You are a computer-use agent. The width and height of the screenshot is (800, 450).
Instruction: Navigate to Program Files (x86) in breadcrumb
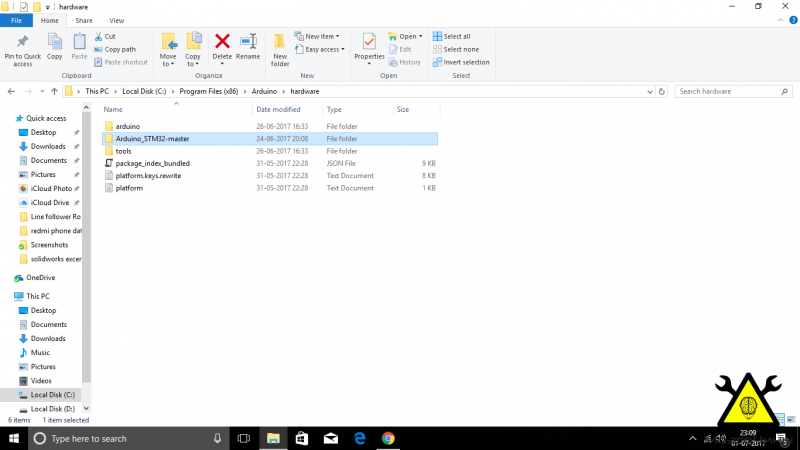click(209, 91)
